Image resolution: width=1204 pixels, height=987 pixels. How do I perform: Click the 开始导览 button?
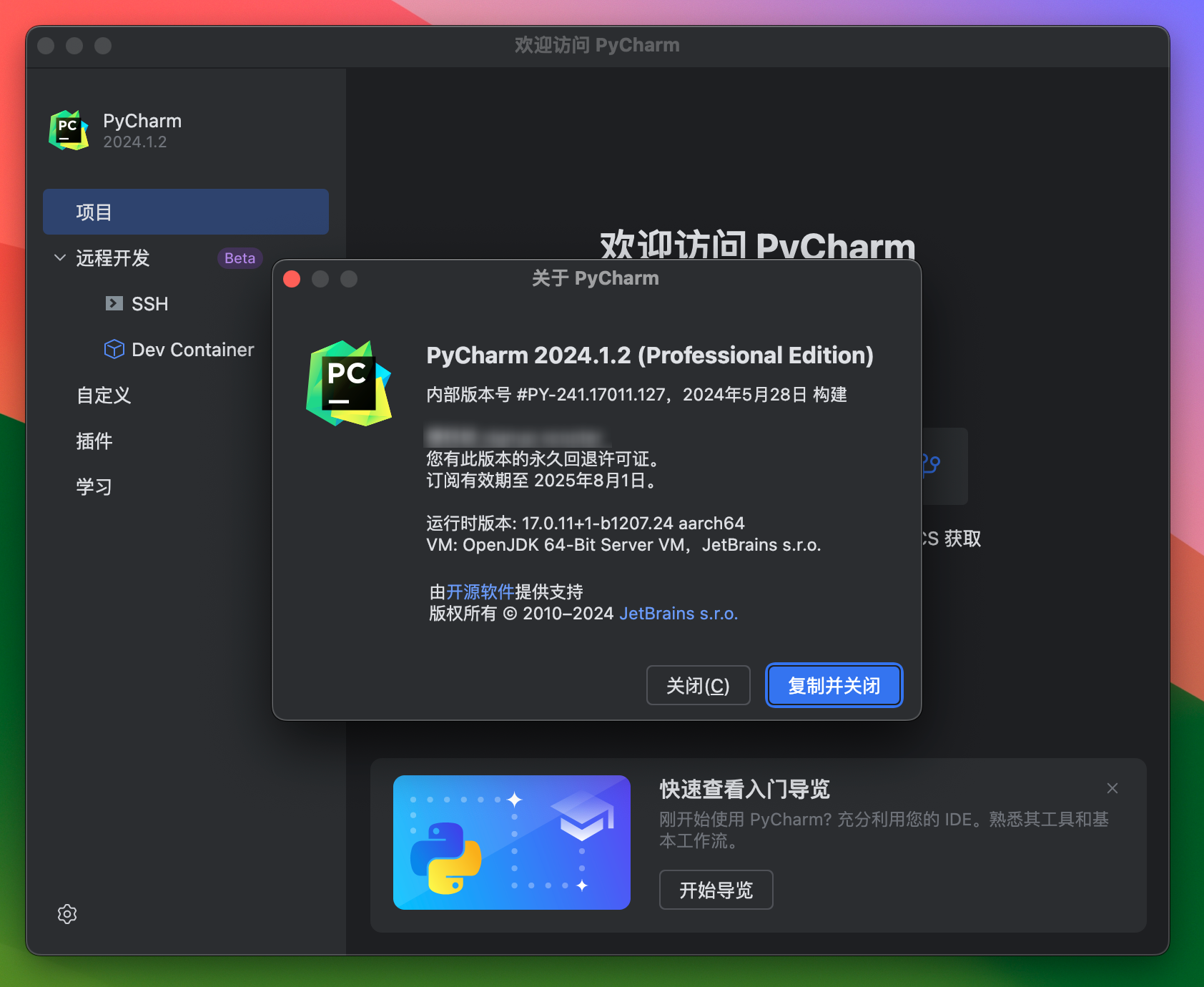point(716,890)
